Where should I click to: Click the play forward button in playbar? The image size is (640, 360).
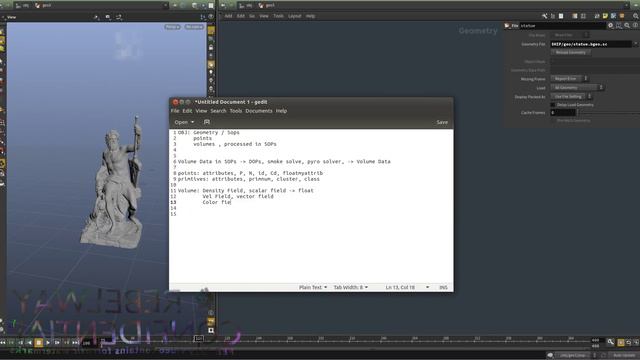[48, 343]
